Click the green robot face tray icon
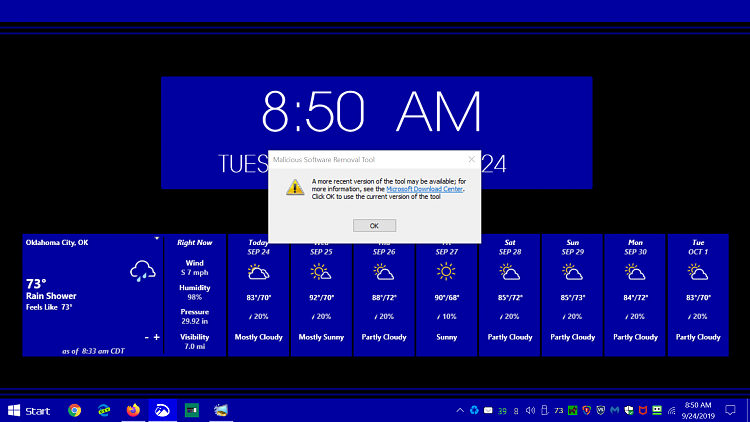Image resolution: width=750 pixels, height=422 pixels. [657, 411]
